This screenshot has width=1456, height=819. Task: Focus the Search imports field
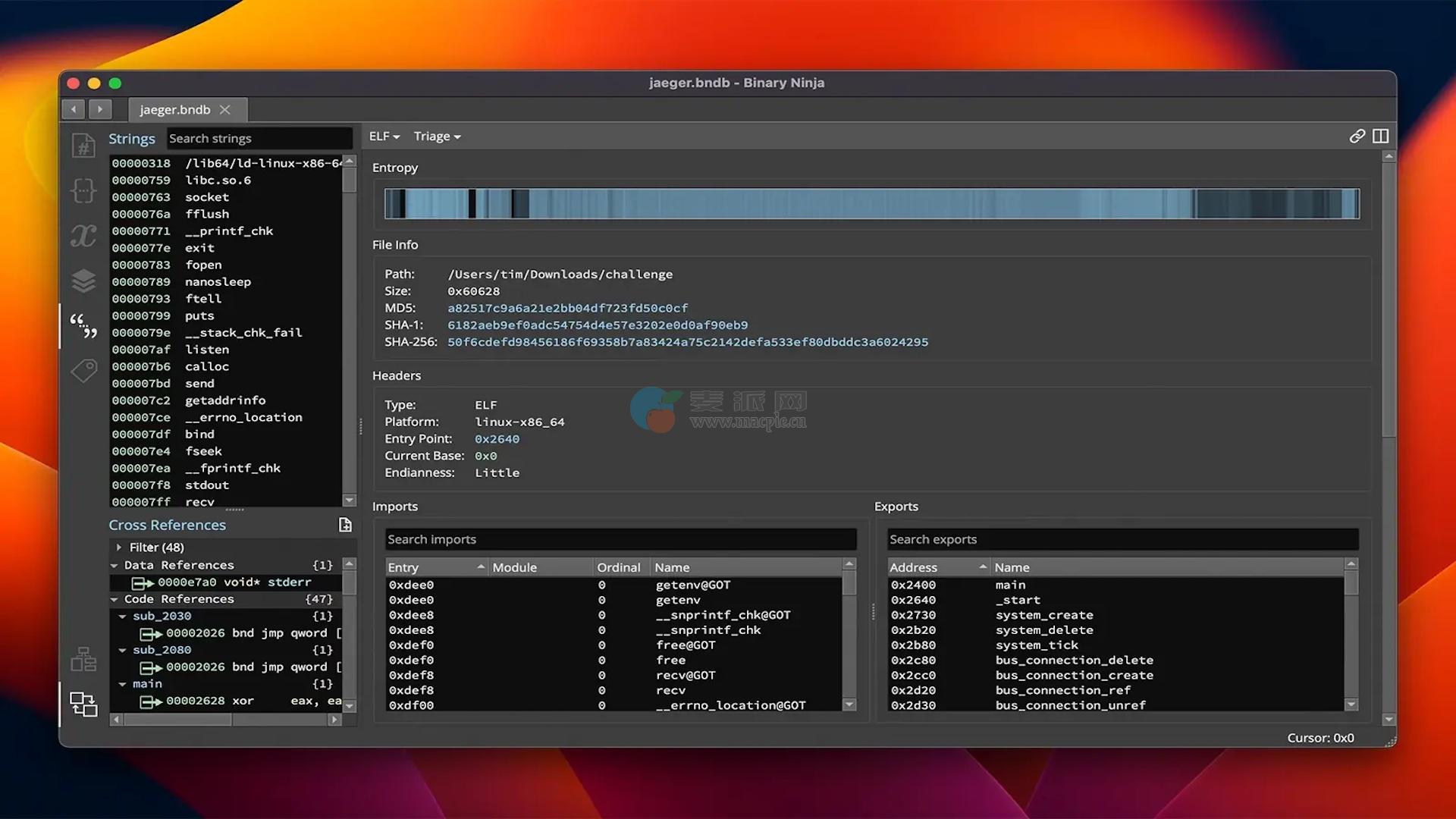tap(620, 539)
